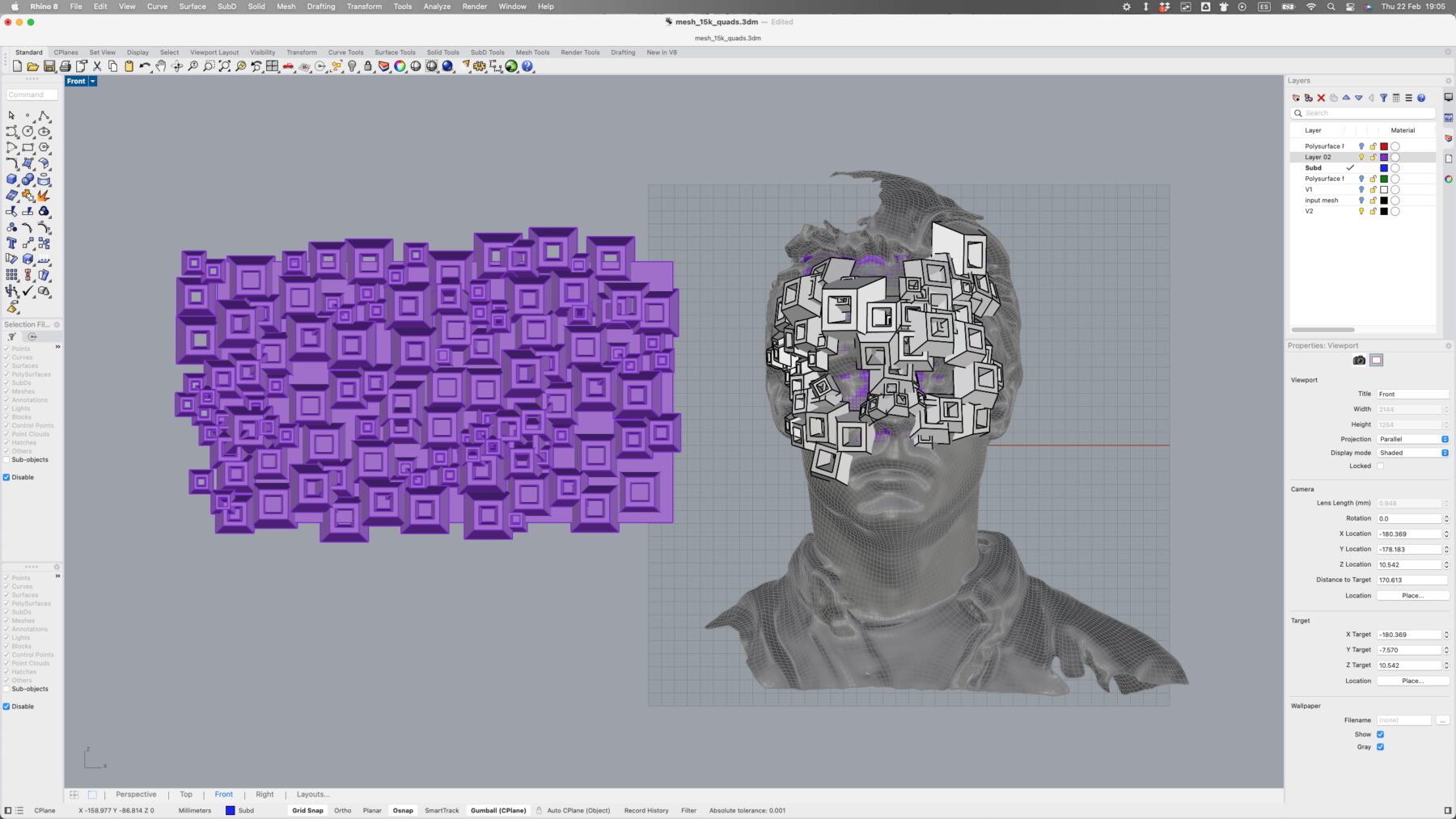Toggle visibility bulb for V2 layer
Screen dimensions: 1456x819
1361,211
